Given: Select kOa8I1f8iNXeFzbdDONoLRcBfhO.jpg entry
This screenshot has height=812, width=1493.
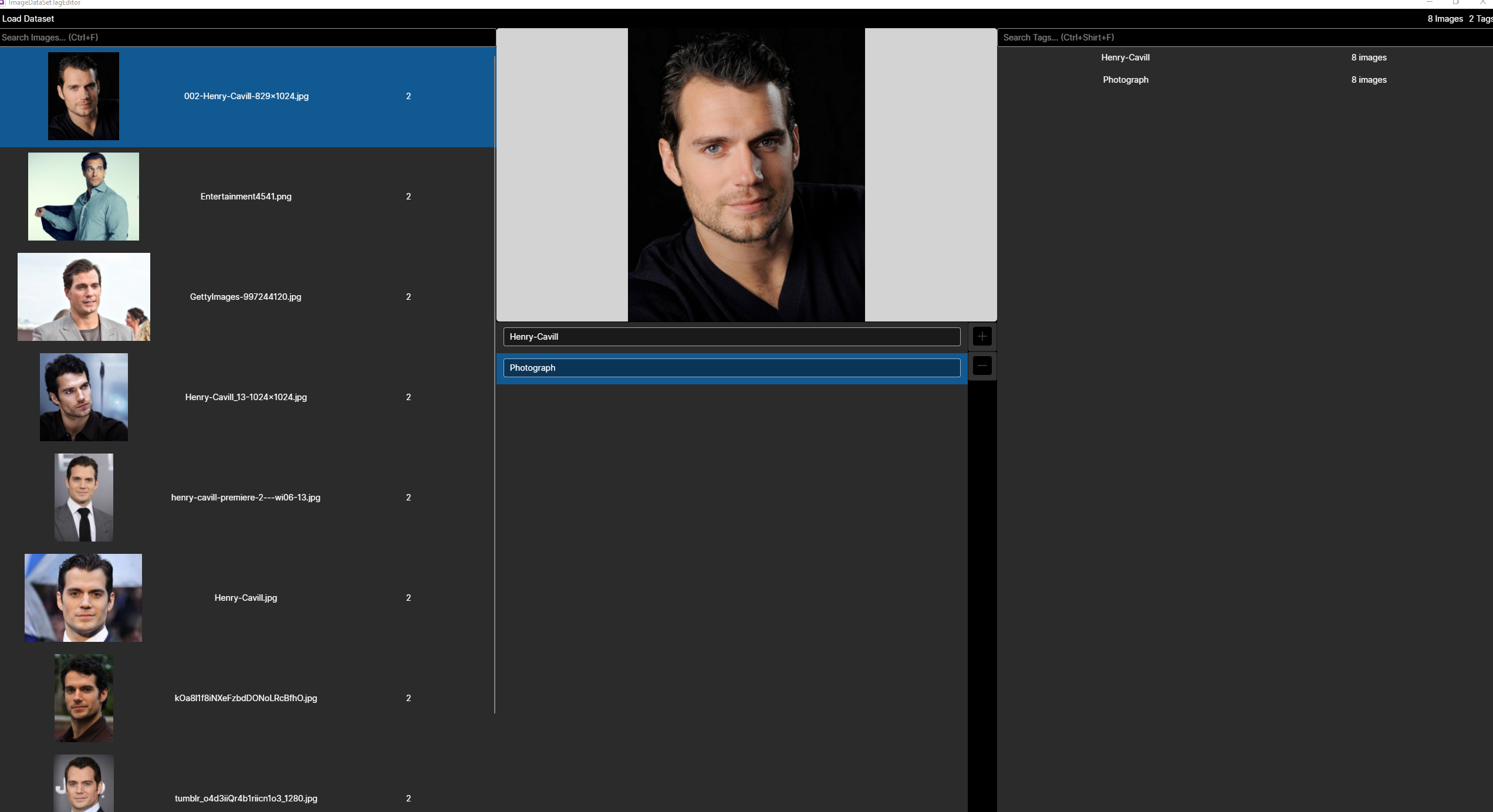Looking at the screenshot, I should pyautogui.click(x=245, y=698).
